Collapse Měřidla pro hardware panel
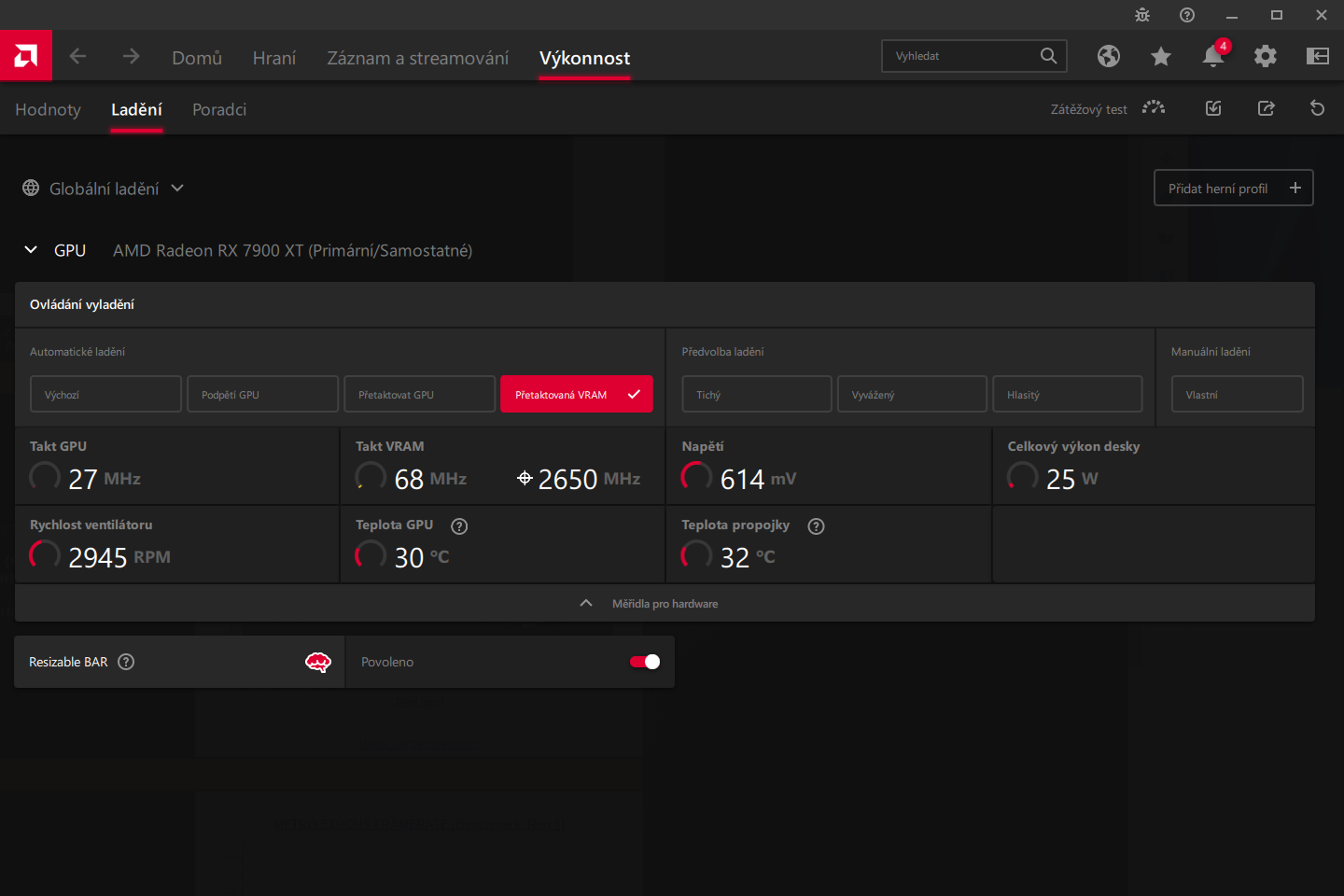The height and width of the screenshot is (896, 1344). (x=665, y=603)
